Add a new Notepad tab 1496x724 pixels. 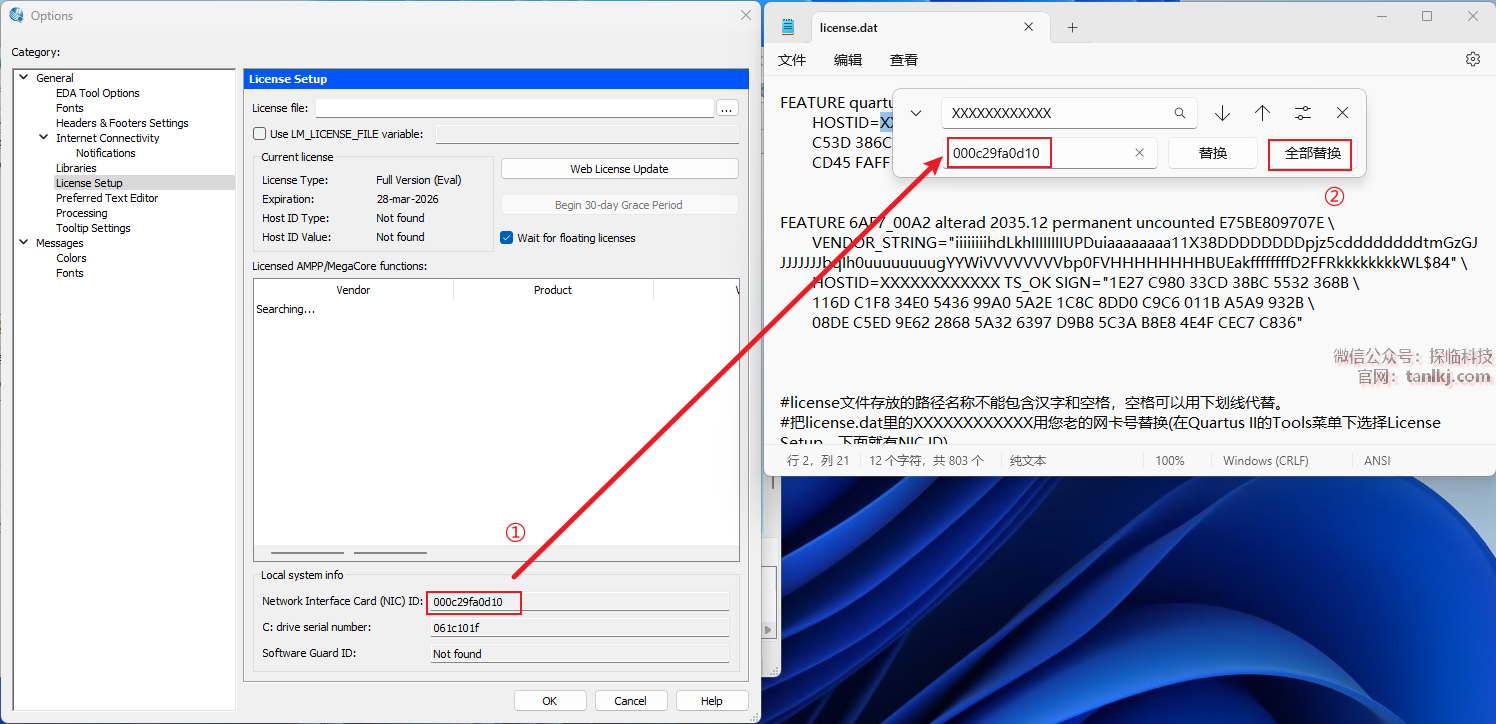click(x=1072, y=28)
